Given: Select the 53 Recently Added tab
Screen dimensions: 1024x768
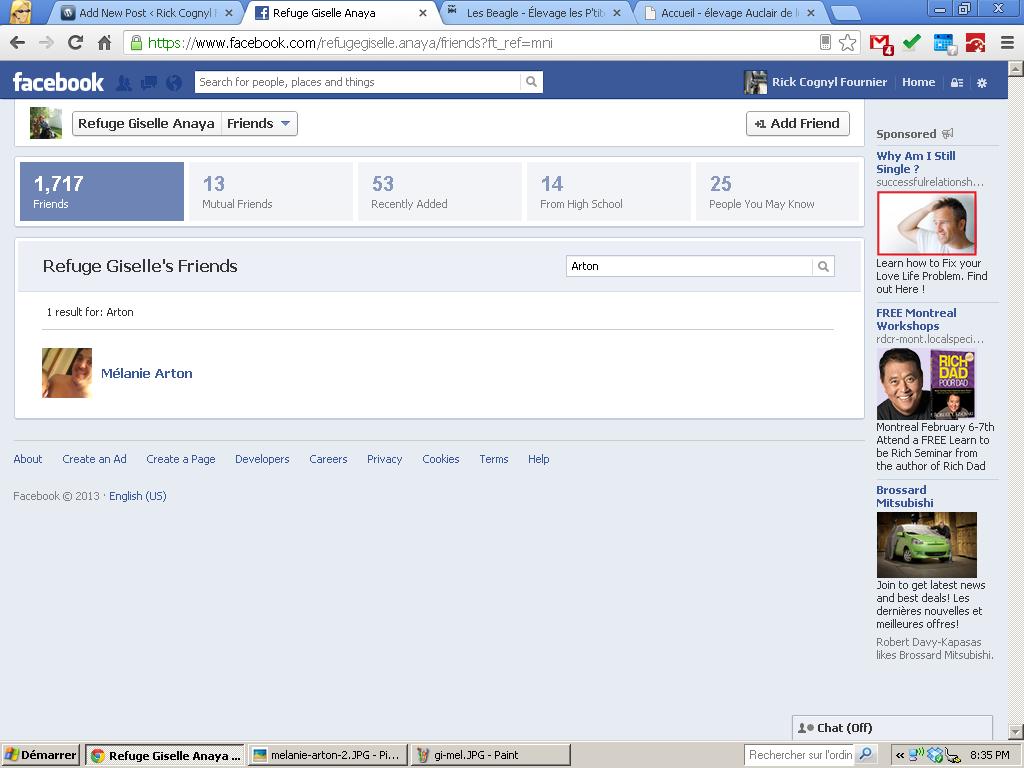Looking at the screenshot, I should point(440,191).
